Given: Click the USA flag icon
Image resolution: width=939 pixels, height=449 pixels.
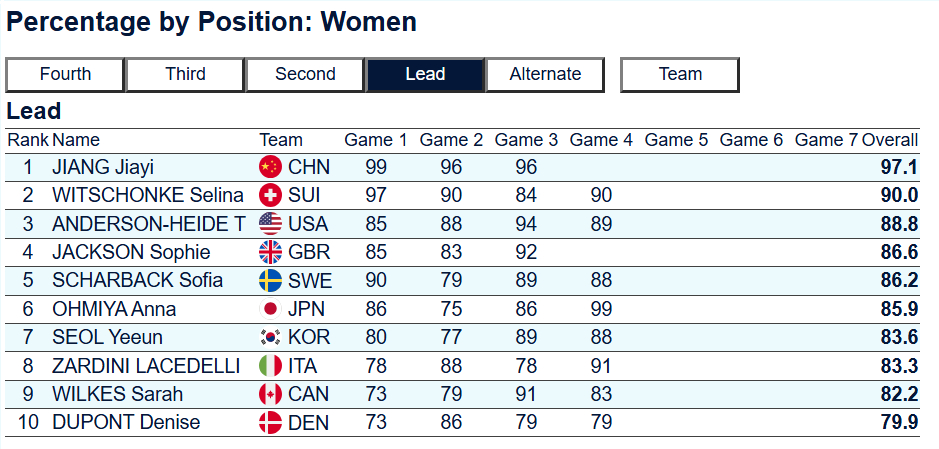Looking at the screenshot, I should (x=270, y=223).
